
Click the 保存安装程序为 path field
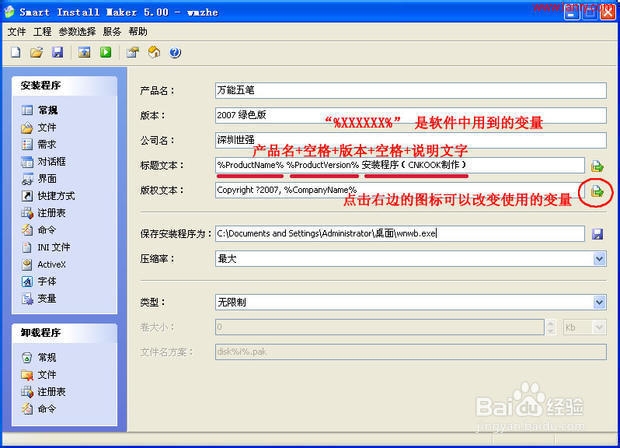[400, 233]
